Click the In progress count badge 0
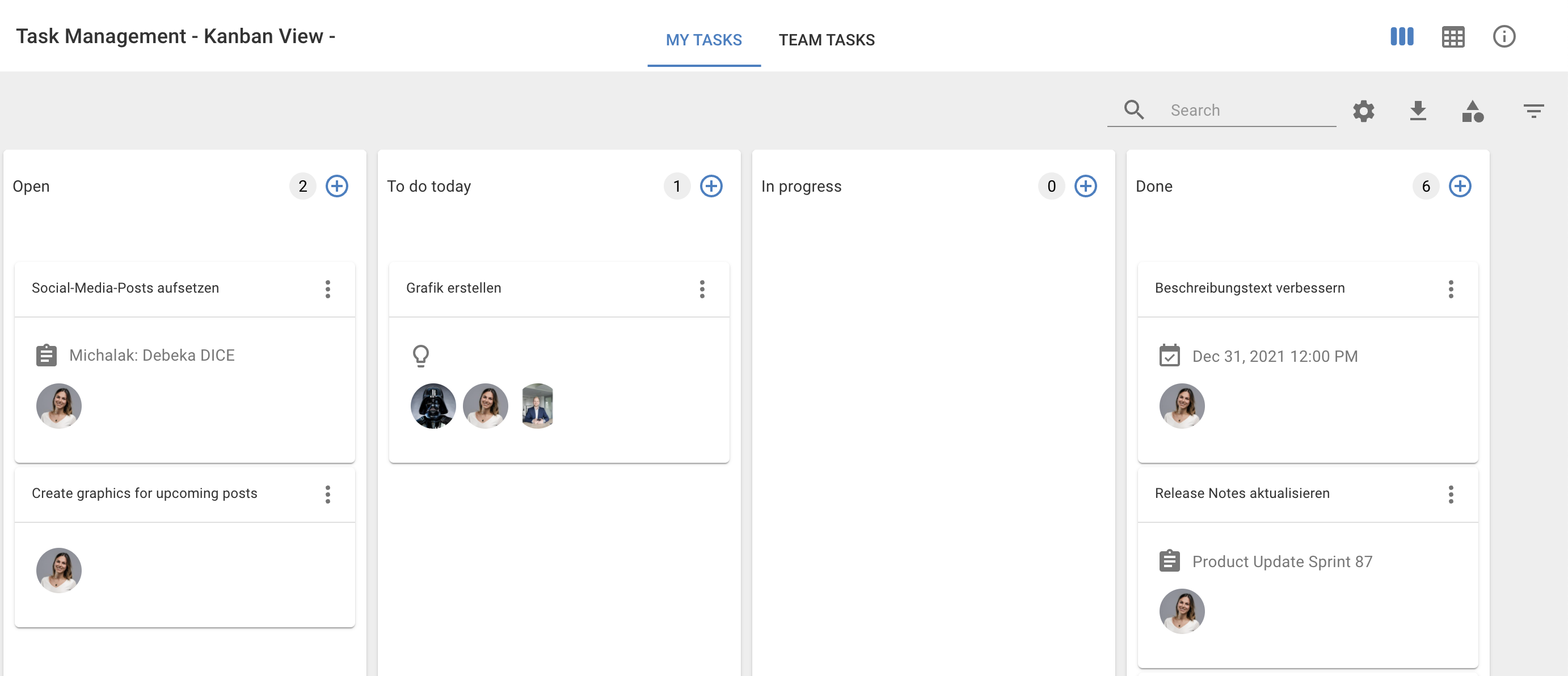This screenshot has height=676, width=1568. pyautogui.click(x=1051, y=186)
